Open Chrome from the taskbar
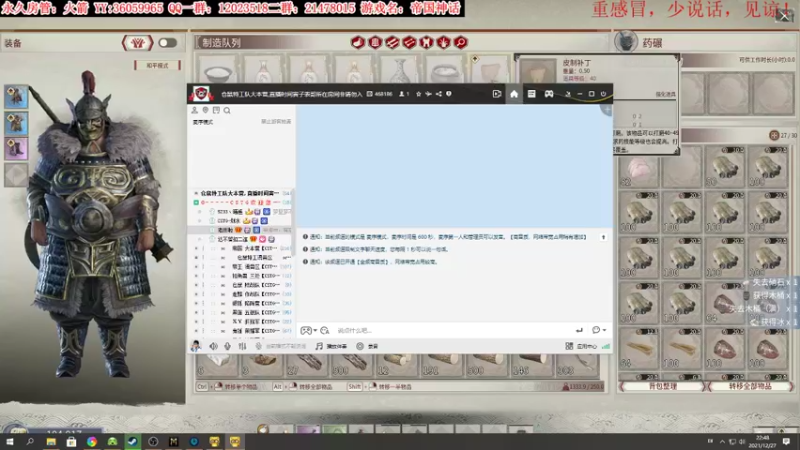 [91, 441]
